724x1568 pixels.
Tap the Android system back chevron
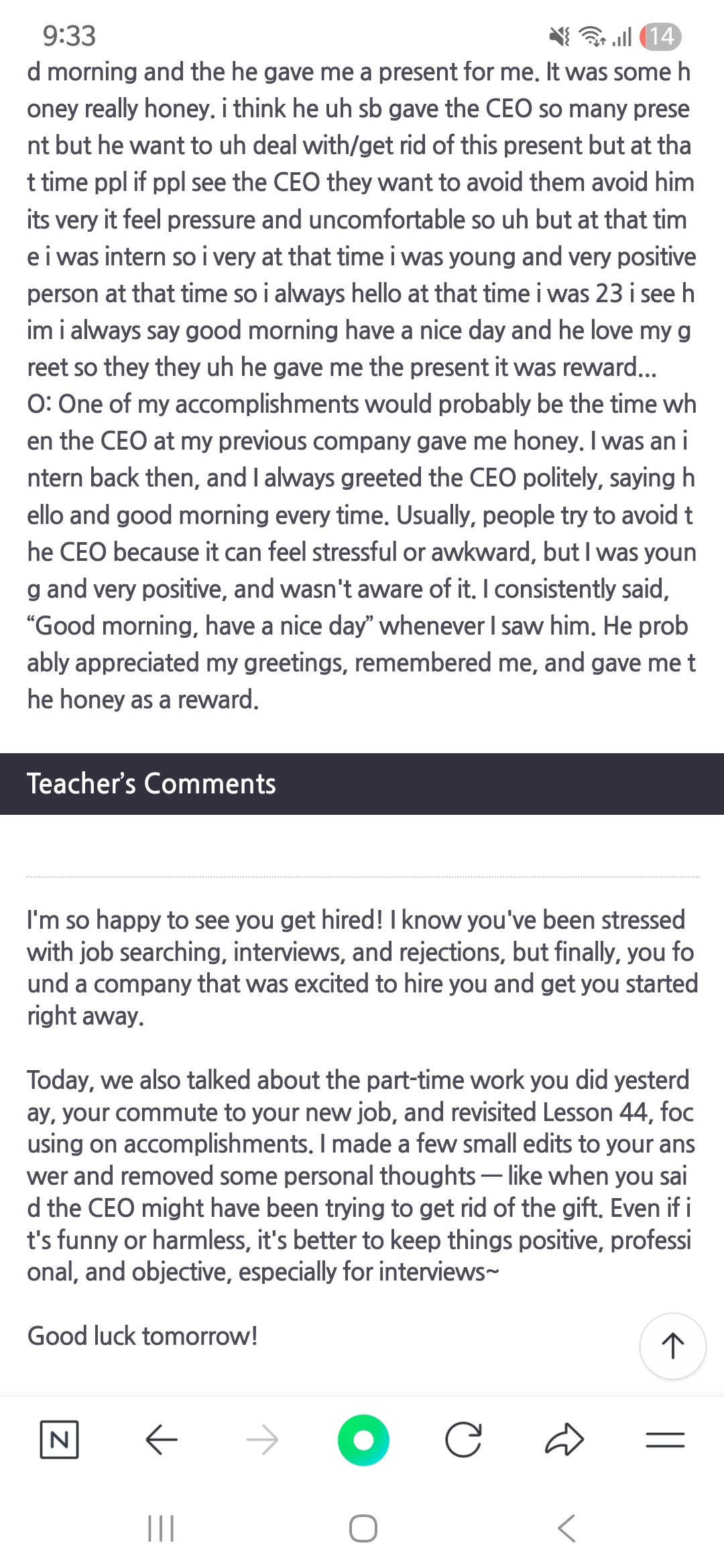(x=566, y=1528)
